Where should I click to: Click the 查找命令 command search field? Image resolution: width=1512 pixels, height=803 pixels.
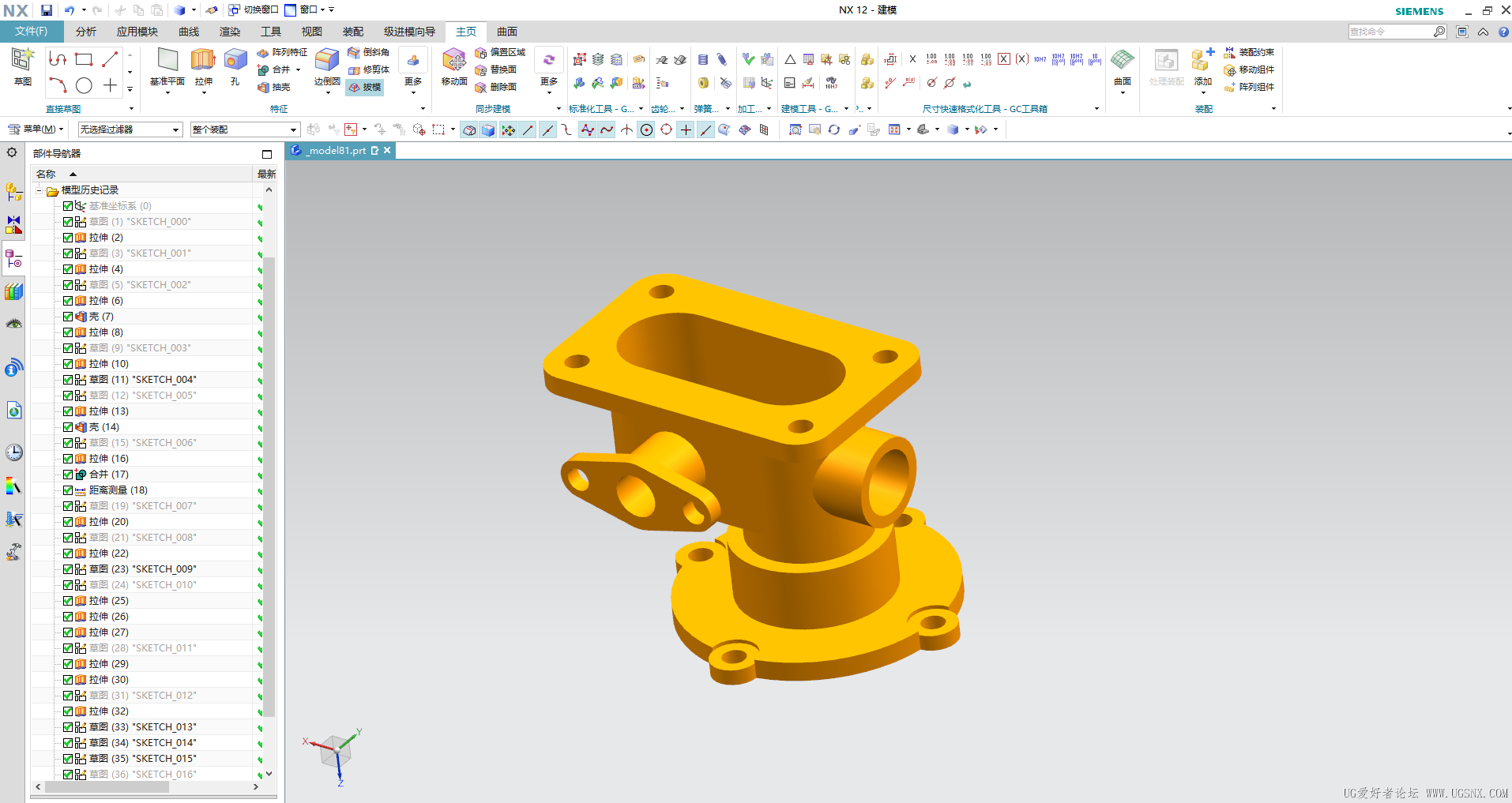(x=1390, y=32)
